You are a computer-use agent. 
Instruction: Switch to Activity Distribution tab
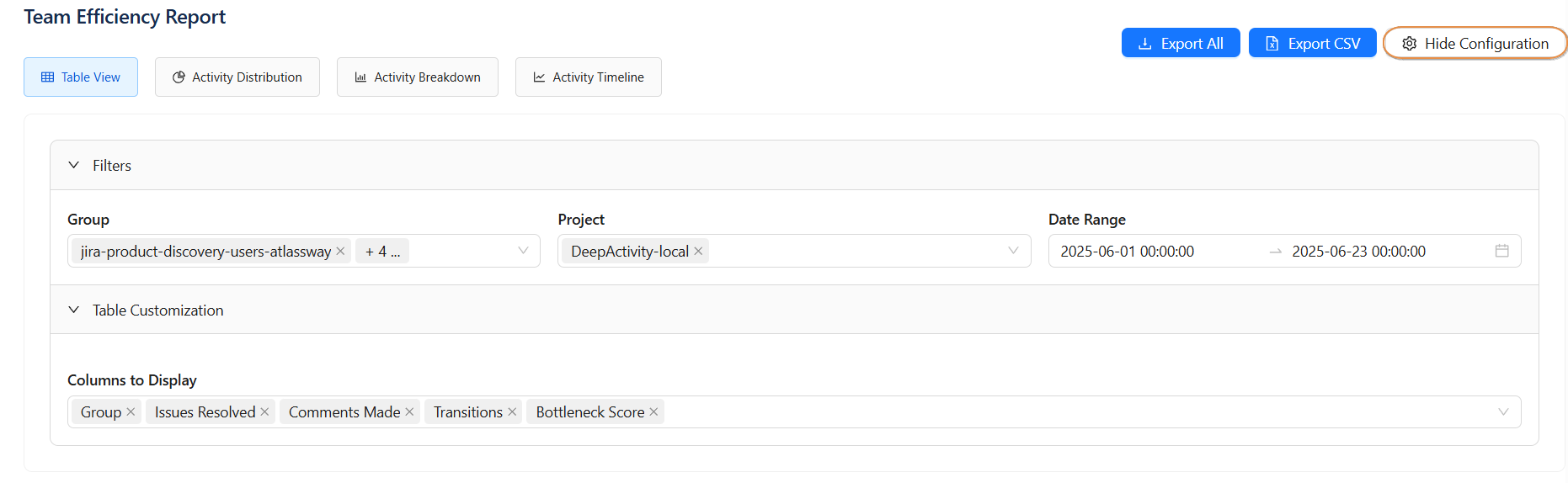click(x=237, y=77)
